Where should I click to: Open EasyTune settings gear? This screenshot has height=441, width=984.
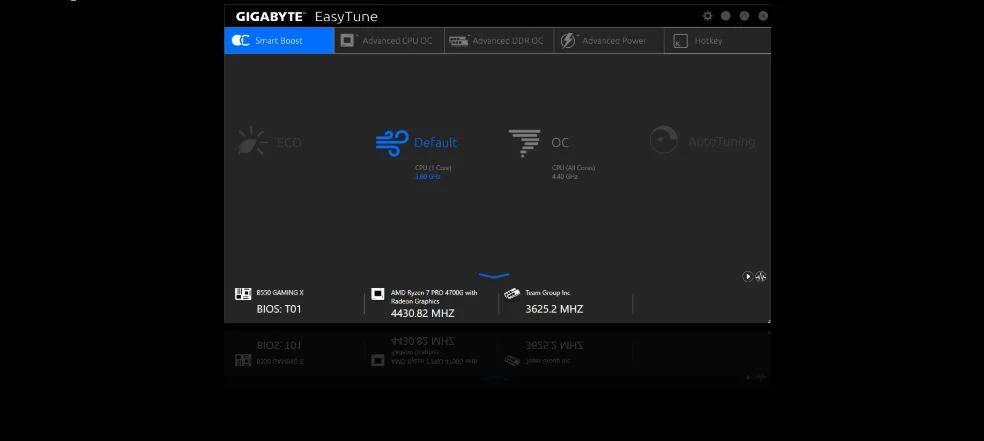[x=707, y=16]
